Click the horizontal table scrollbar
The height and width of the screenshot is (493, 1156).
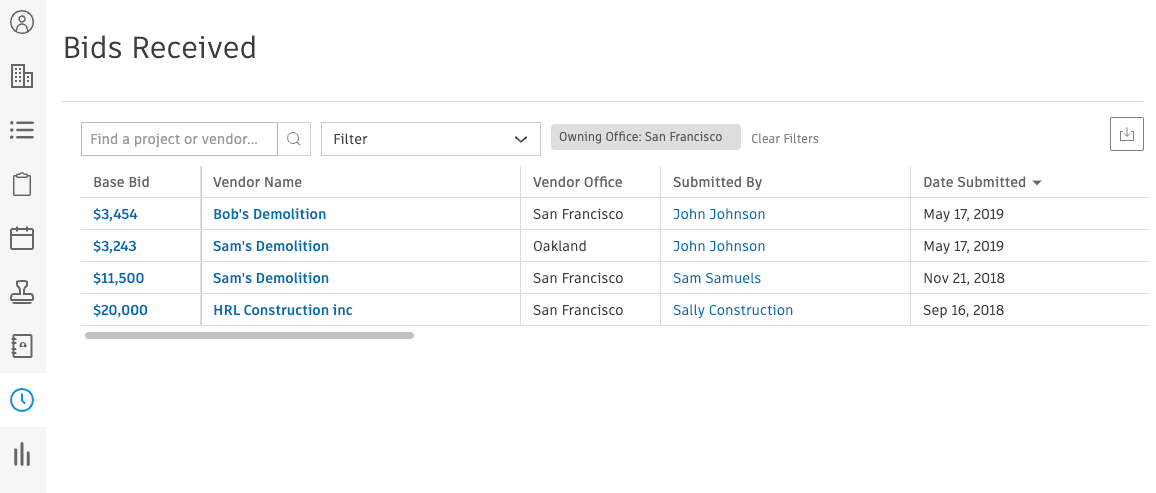(249, 336)
